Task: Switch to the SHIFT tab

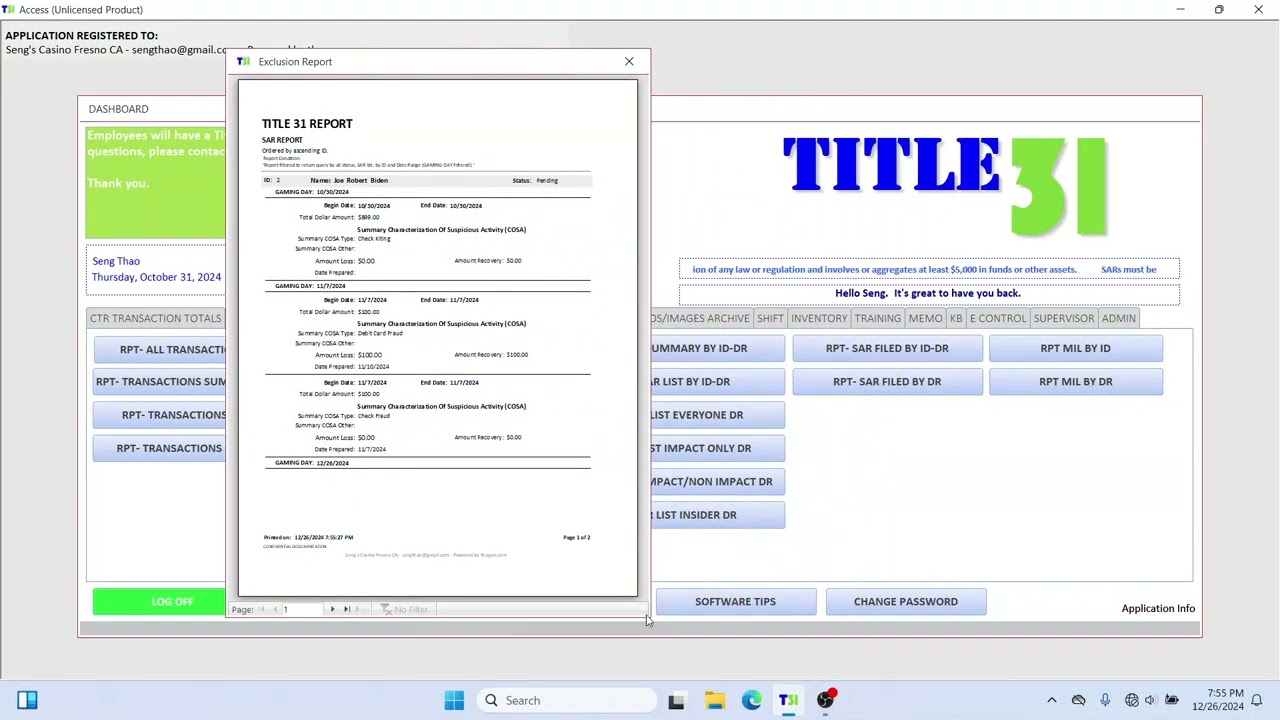Action: click(770, 318)
